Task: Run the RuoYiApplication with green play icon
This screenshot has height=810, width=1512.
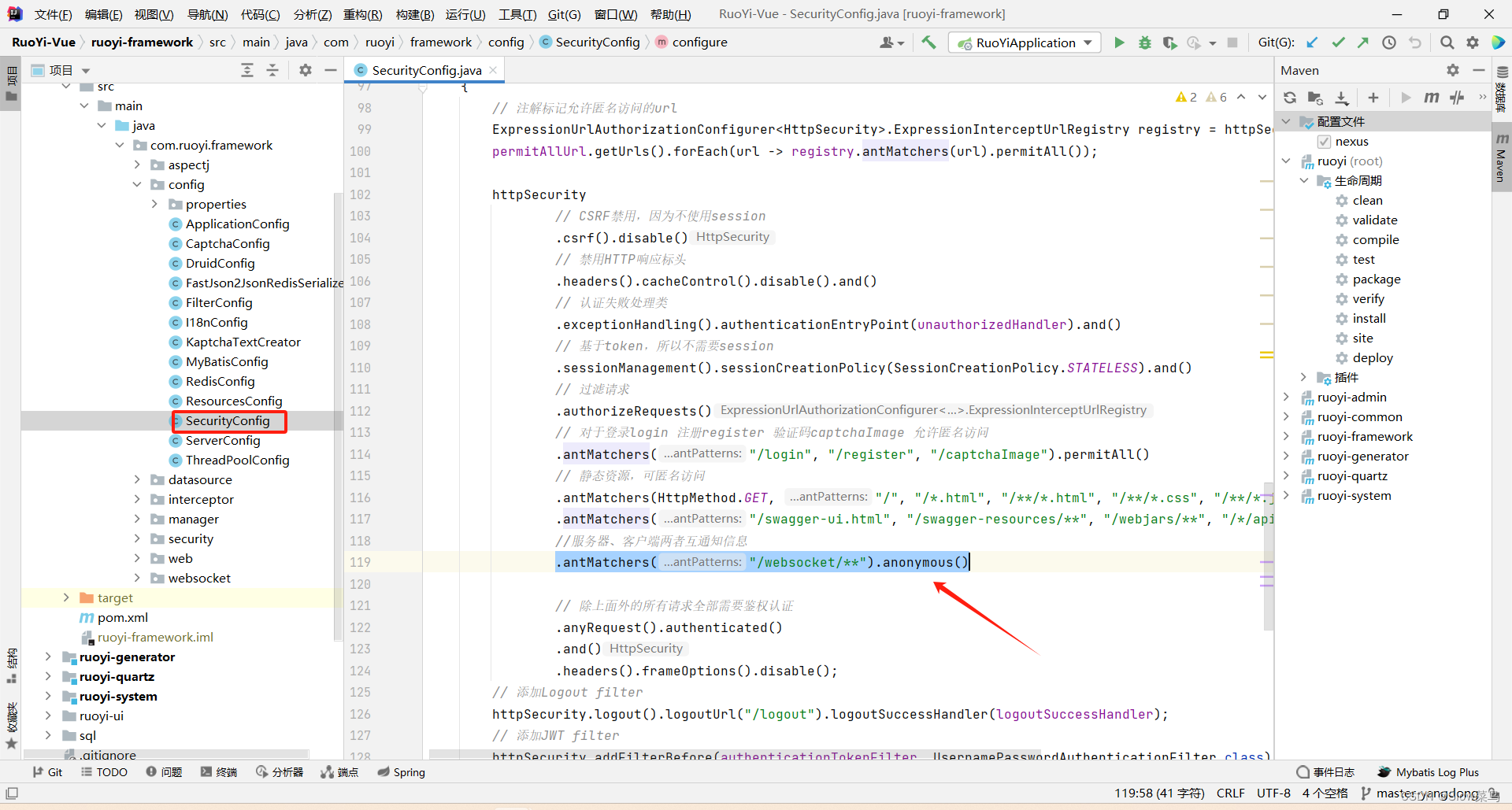Action: click(1119, 43)
